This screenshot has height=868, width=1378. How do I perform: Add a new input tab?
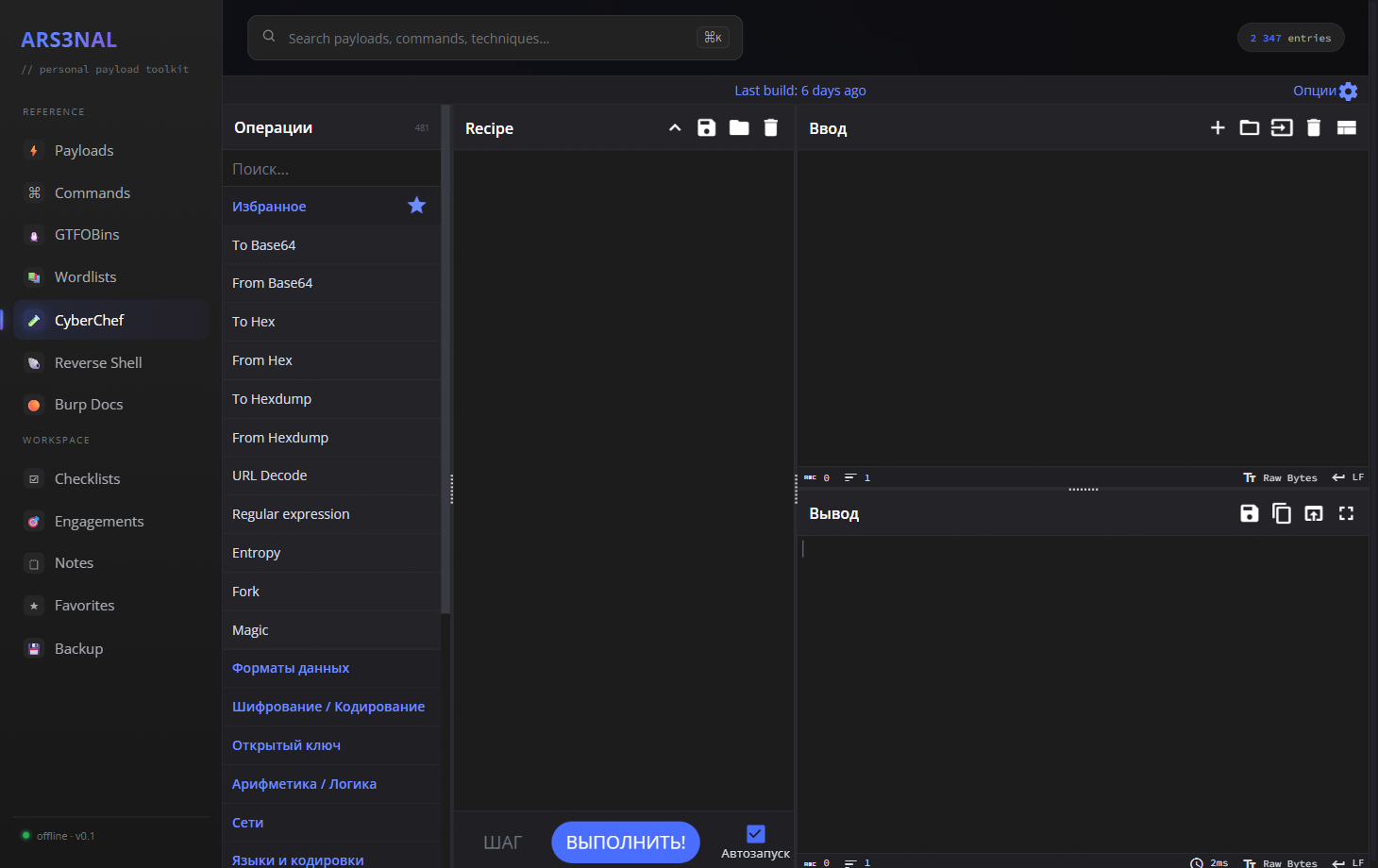[1218, 127]
